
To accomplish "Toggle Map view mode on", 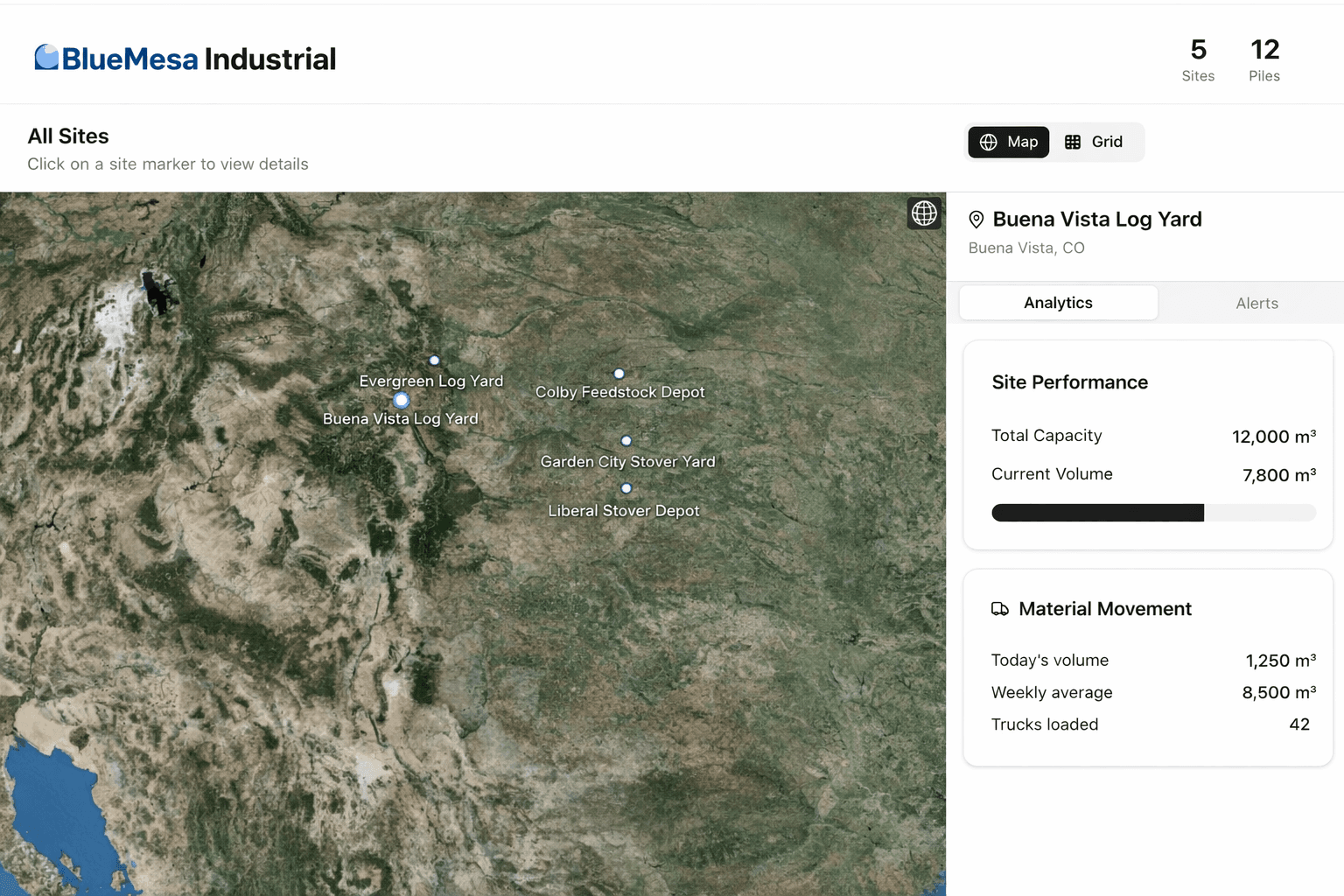I will point(1008,142).
